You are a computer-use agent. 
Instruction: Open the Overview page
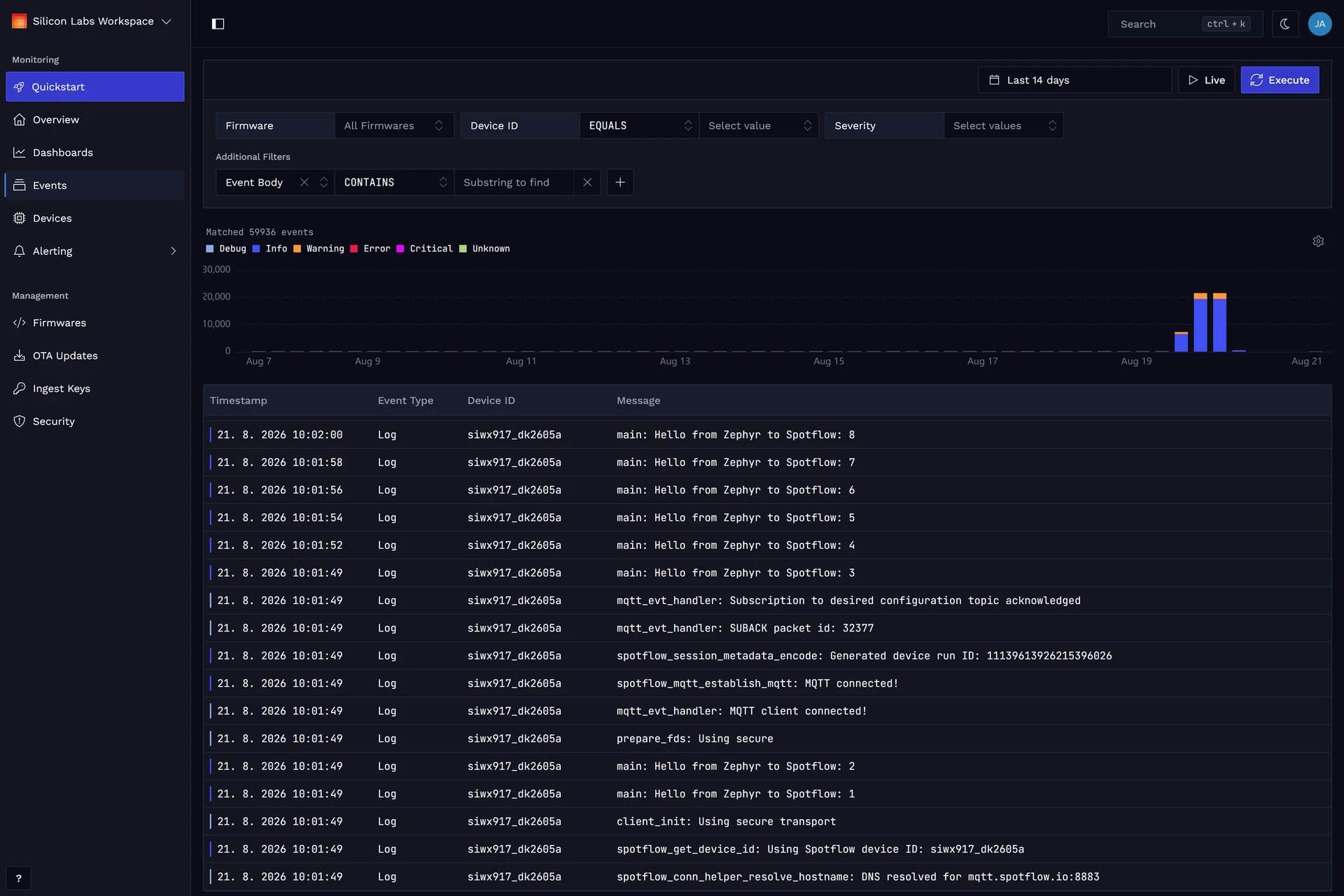click(x=95, y=120)
